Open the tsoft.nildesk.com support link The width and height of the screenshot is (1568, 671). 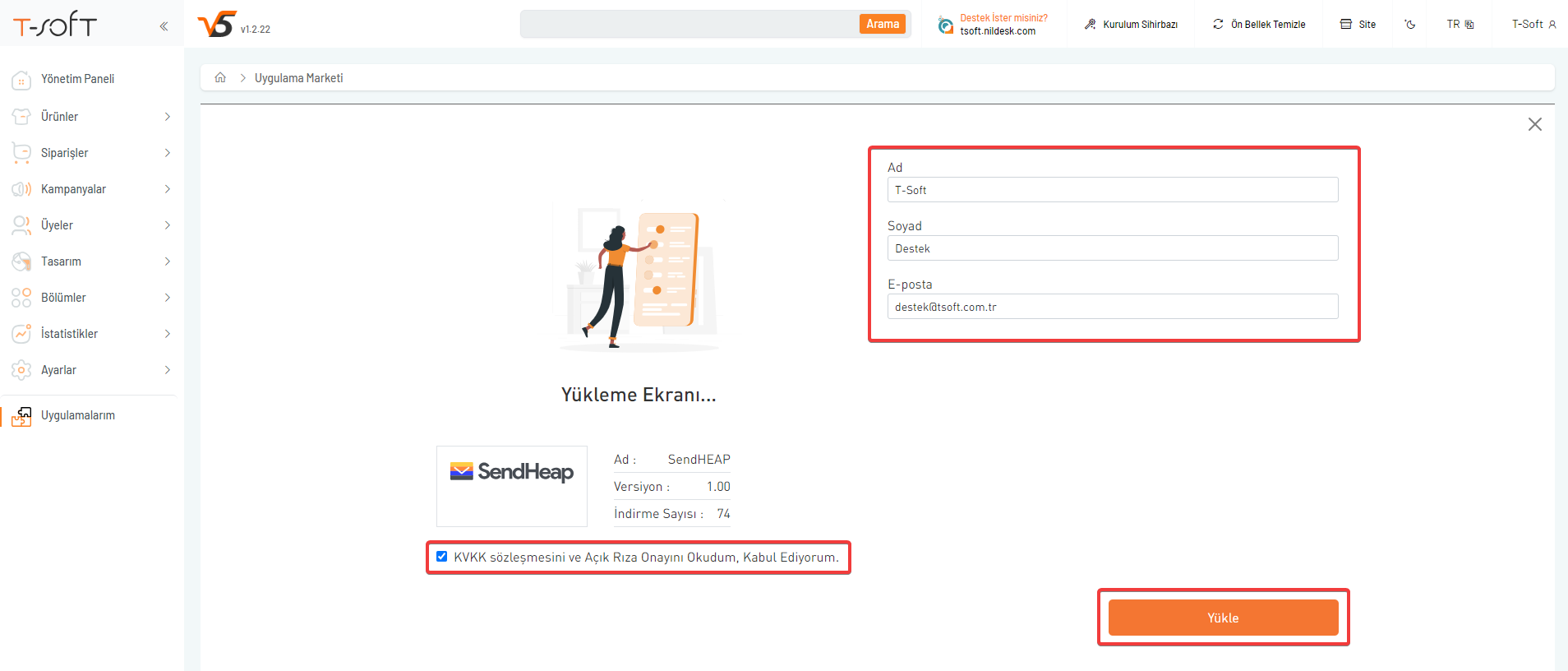click(998, 31)
